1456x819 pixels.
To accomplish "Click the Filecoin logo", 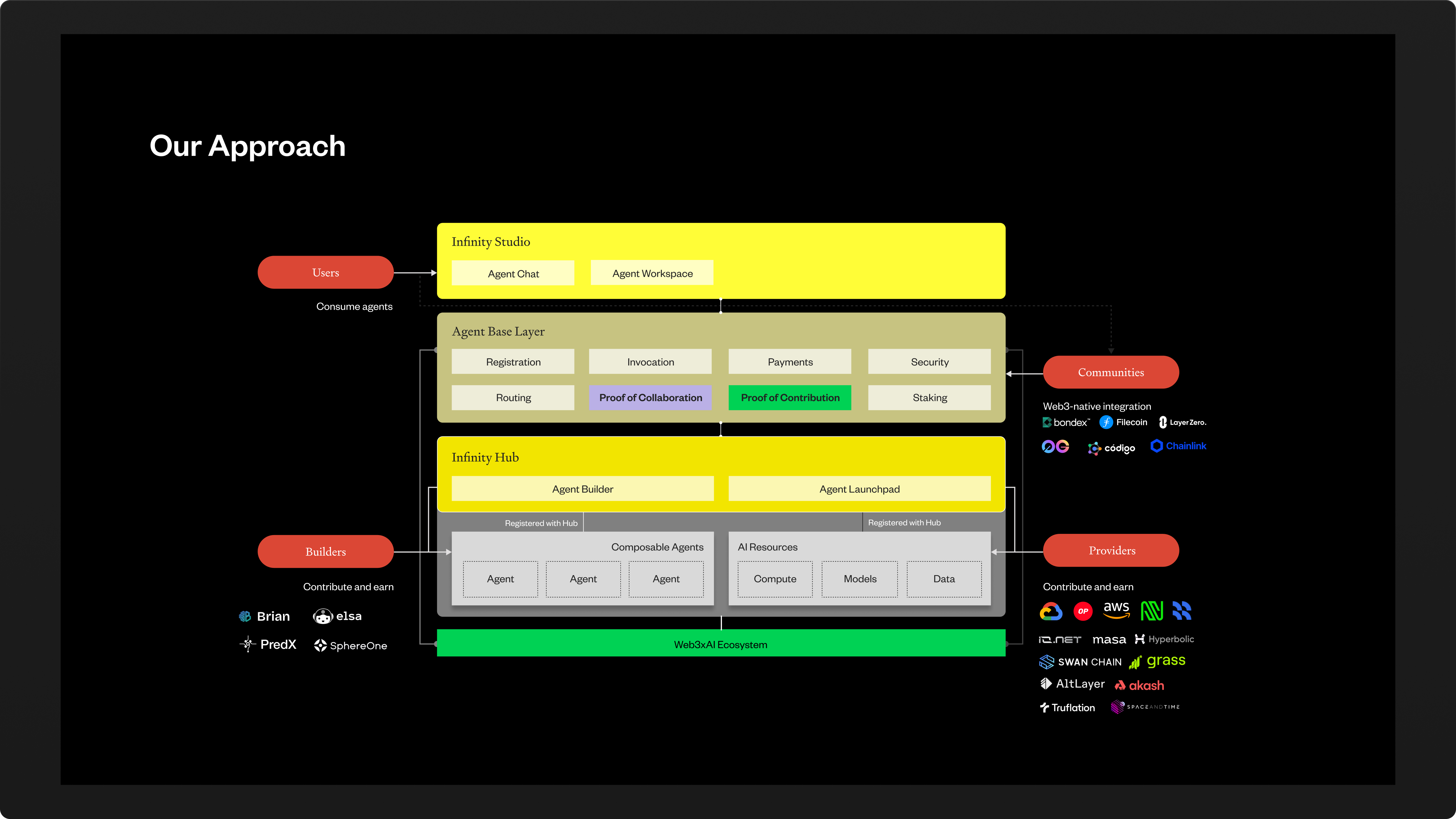I will pyautogui.click(x=1123, y=422).
